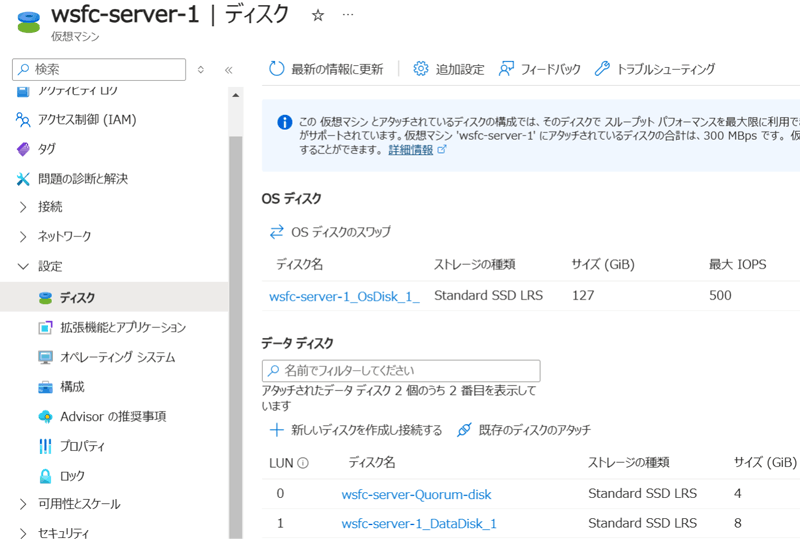800x539 pixels.
Task: Open オペレーティング システム item
Action: (107, 357)
